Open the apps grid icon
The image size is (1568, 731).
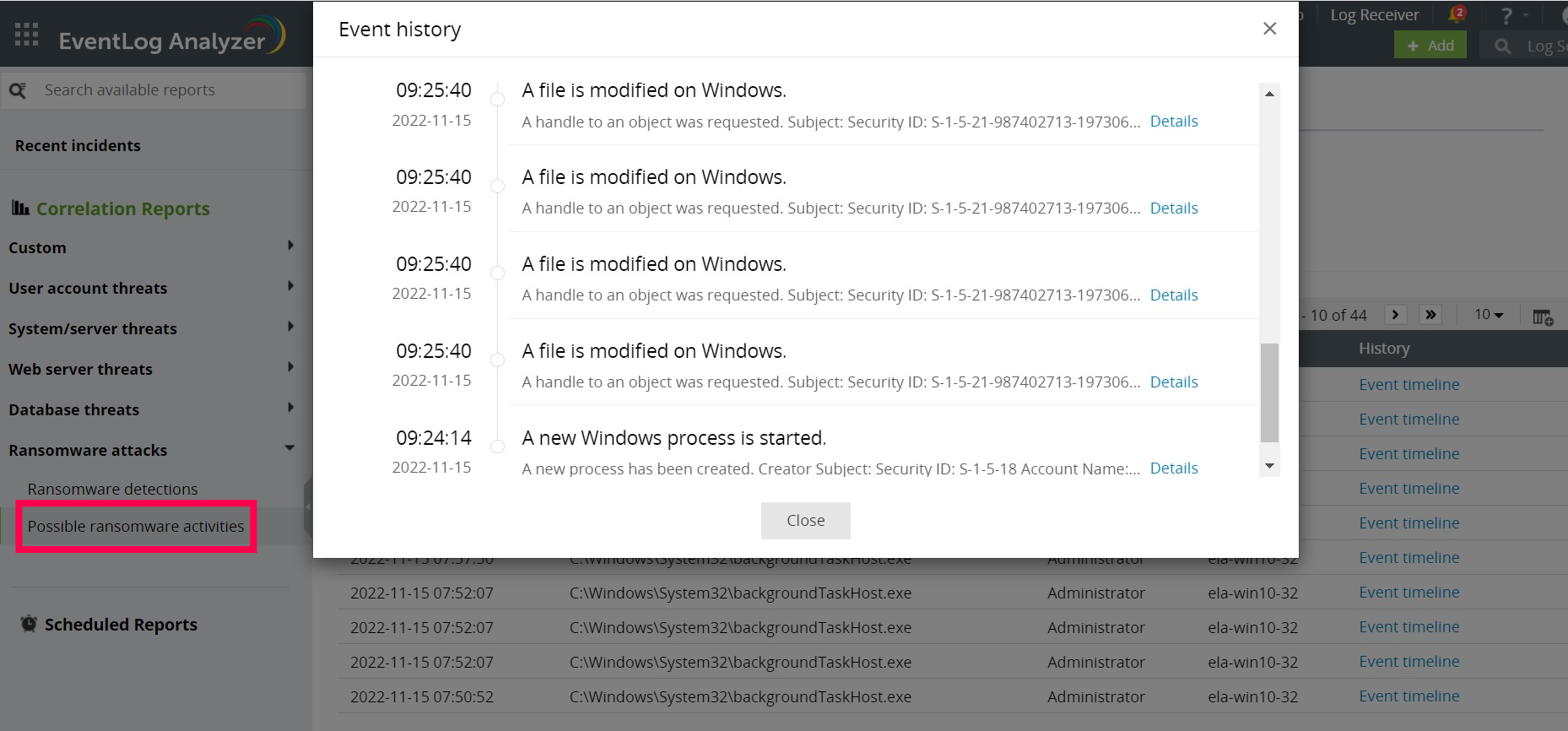point(27,35)
